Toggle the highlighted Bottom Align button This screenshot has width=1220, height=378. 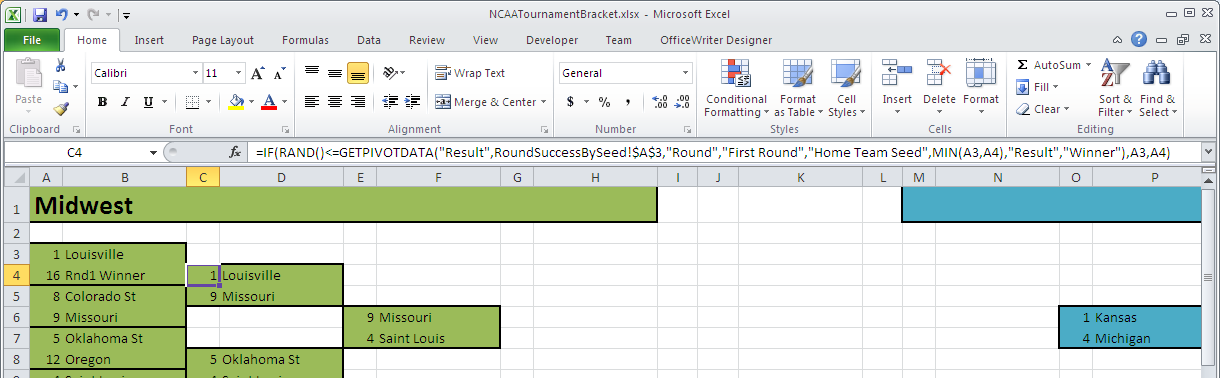(357, 73)
